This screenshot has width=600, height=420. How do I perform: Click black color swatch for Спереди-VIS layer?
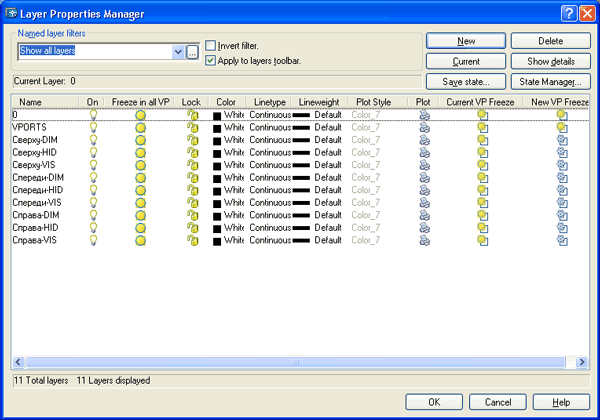pyautogui.click(x=217, y=203)
